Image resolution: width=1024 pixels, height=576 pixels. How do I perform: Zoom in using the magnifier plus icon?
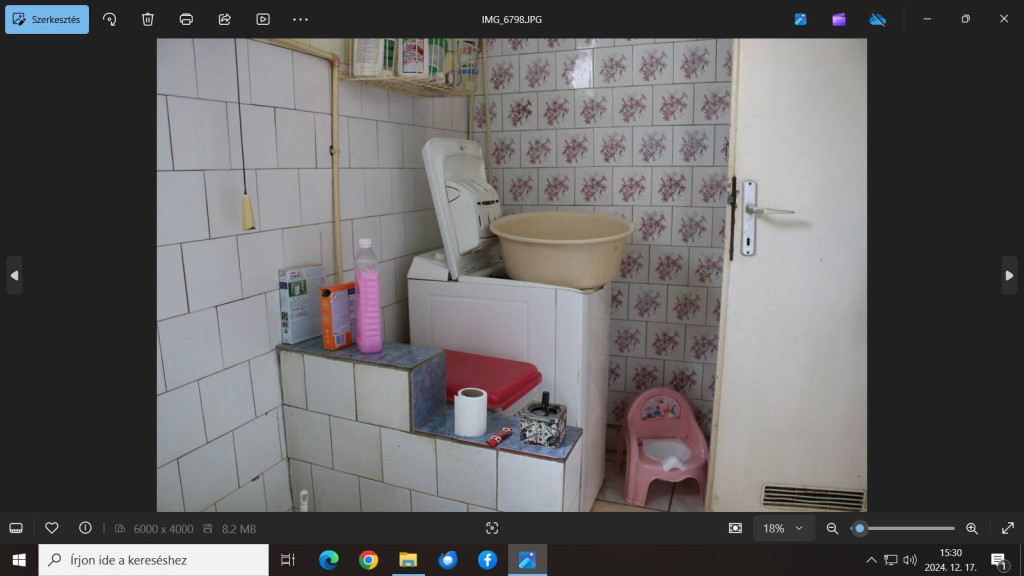971,528
